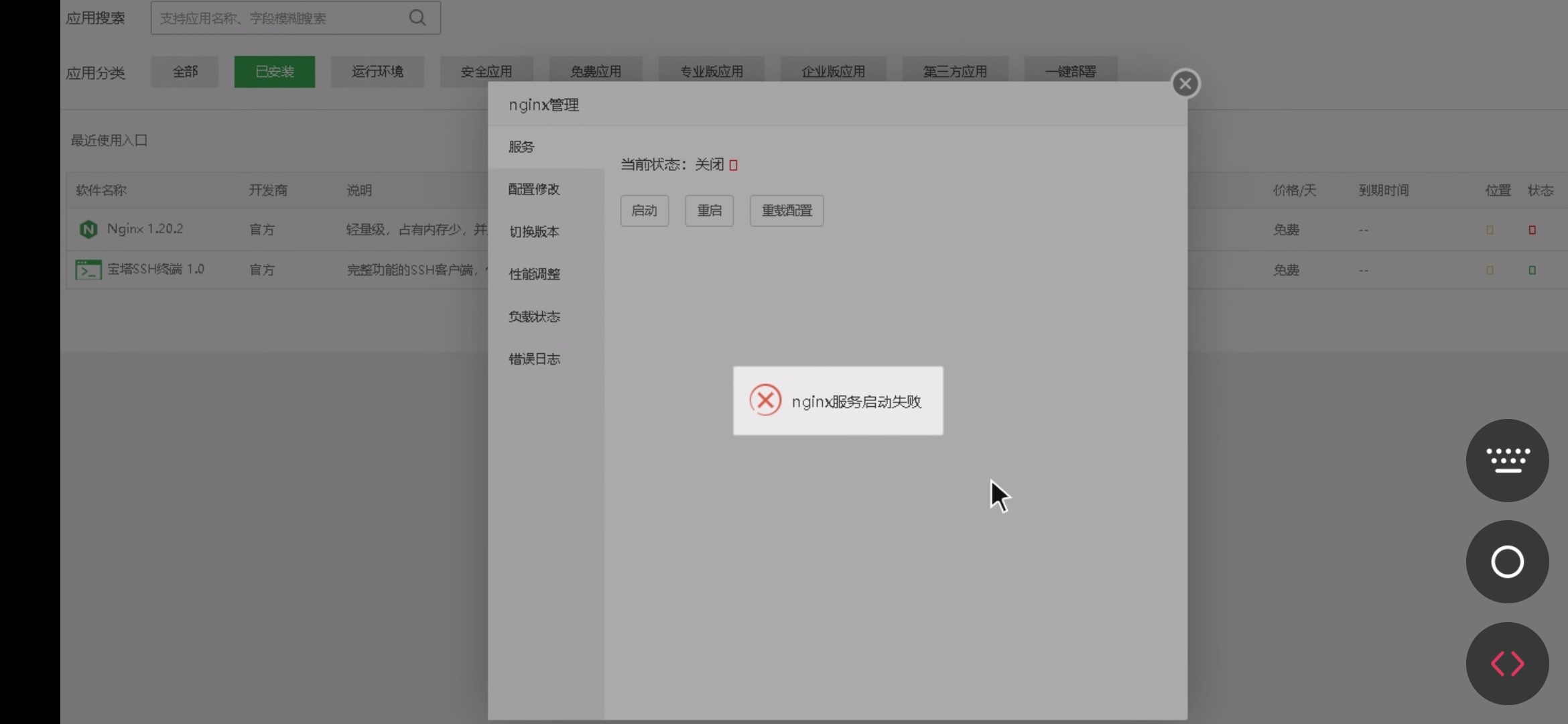Click the 价格/天 column header
Screen dimensions: 1568x724
pyautogui.click(x=1295, y=190)
